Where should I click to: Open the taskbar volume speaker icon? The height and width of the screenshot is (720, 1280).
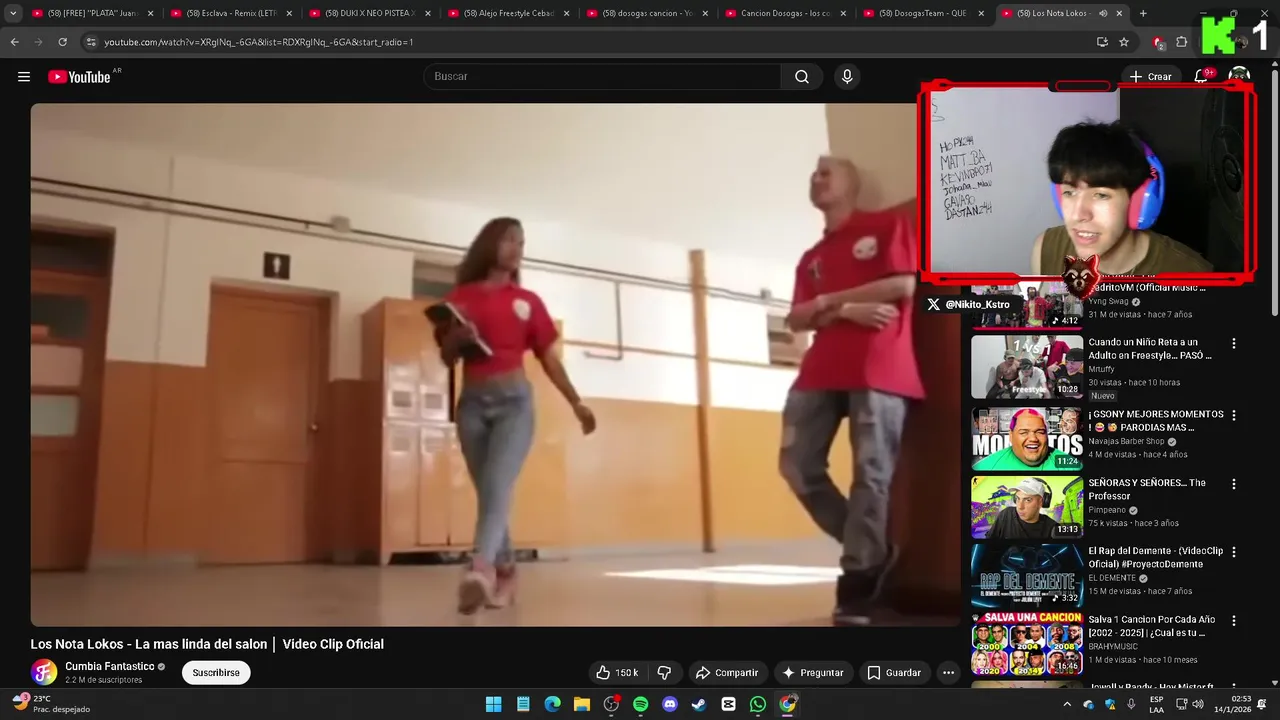tap(1198, 704)
